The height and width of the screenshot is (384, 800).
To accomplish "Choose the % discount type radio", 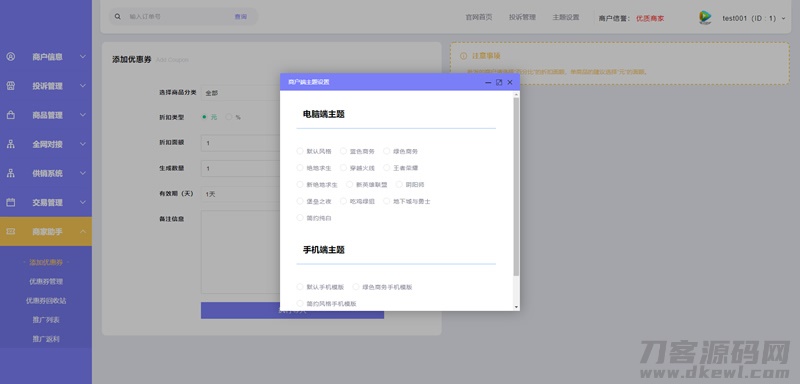I will (x=229, y=117).
